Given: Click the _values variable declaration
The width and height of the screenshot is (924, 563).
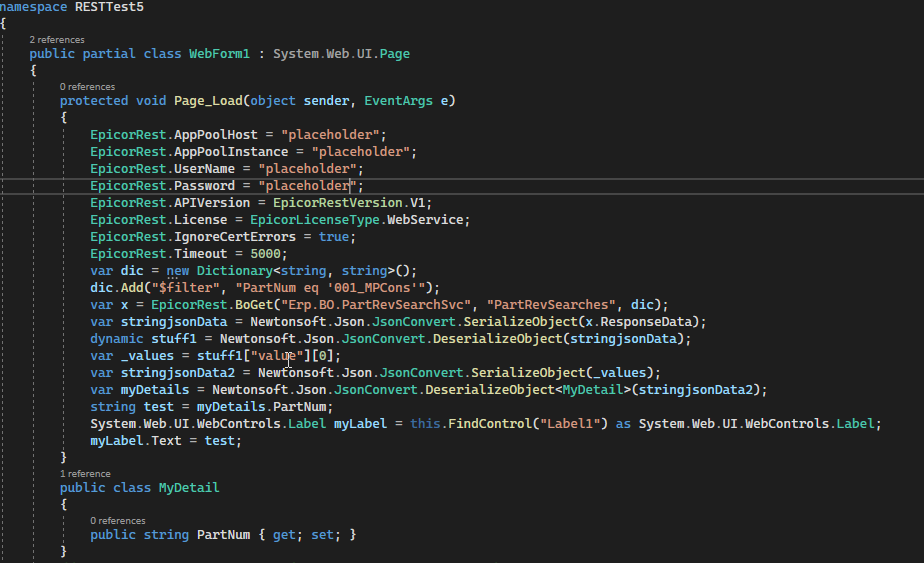Looking at the screenshot, I should point(147,357).
